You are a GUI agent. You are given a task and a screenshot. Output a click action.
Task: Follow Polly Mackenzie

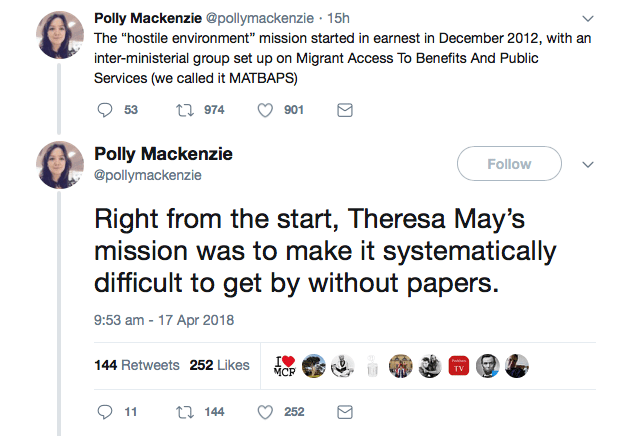click(509, 164)
